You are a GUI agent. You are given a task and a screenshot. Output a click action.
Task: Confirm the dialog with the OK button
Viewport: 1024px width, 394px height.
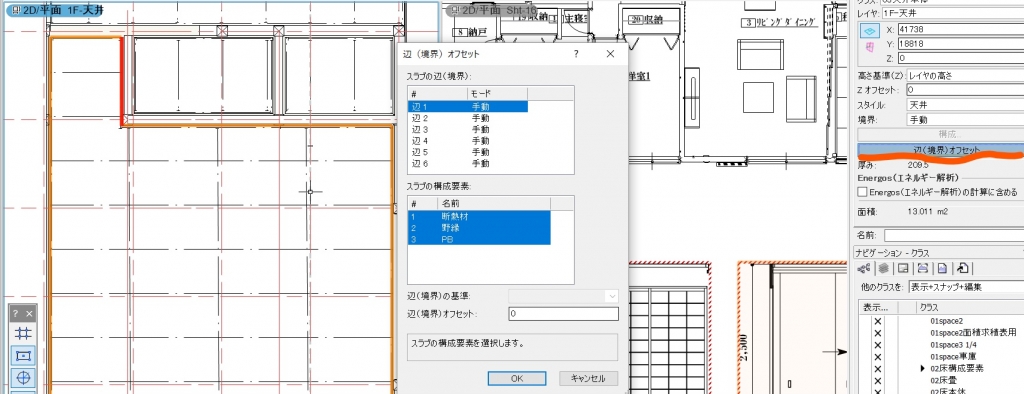[x=517, y=378]
